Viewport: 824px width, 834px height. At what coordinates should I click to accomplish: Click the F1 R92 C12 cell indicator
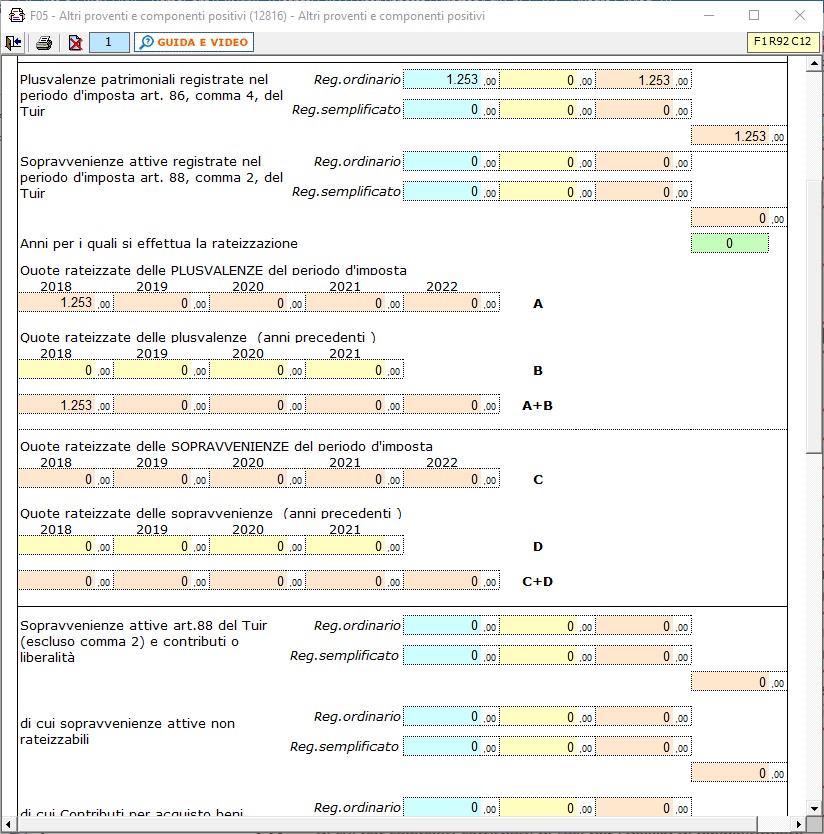click(x=782, y=41)
